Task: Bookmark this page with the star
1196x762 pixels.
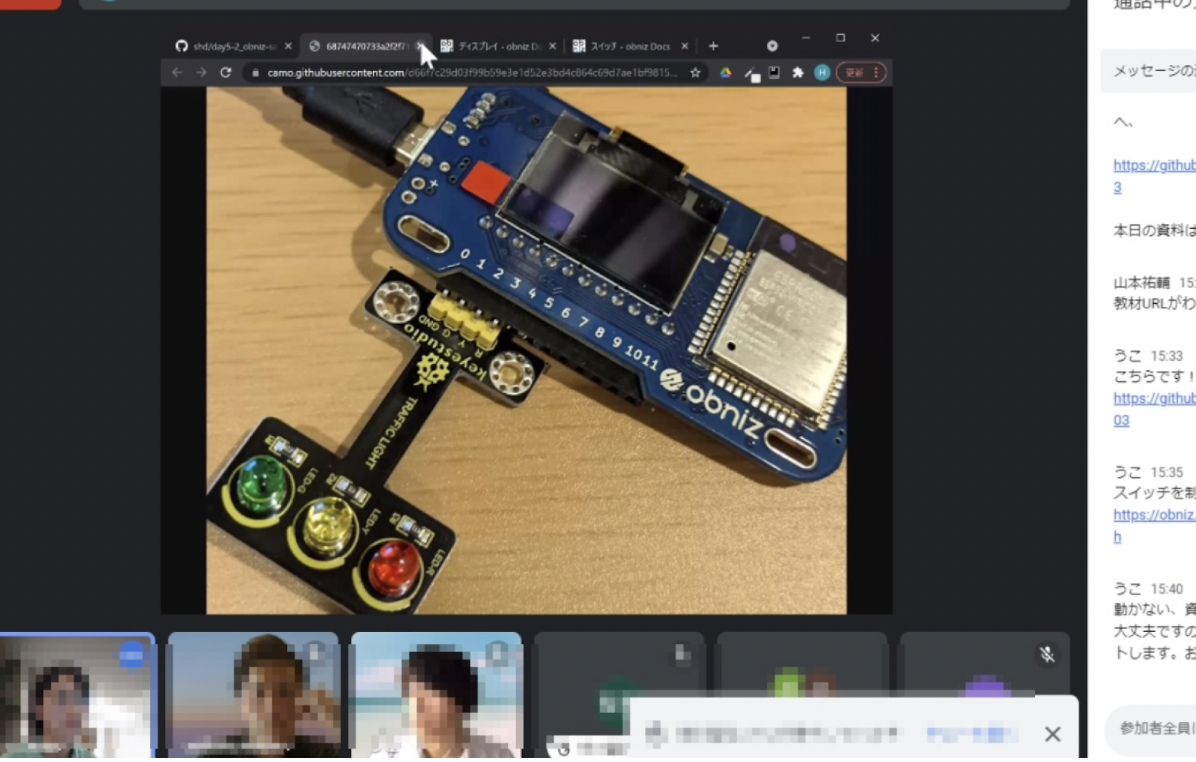Action: tap(695, 72)
